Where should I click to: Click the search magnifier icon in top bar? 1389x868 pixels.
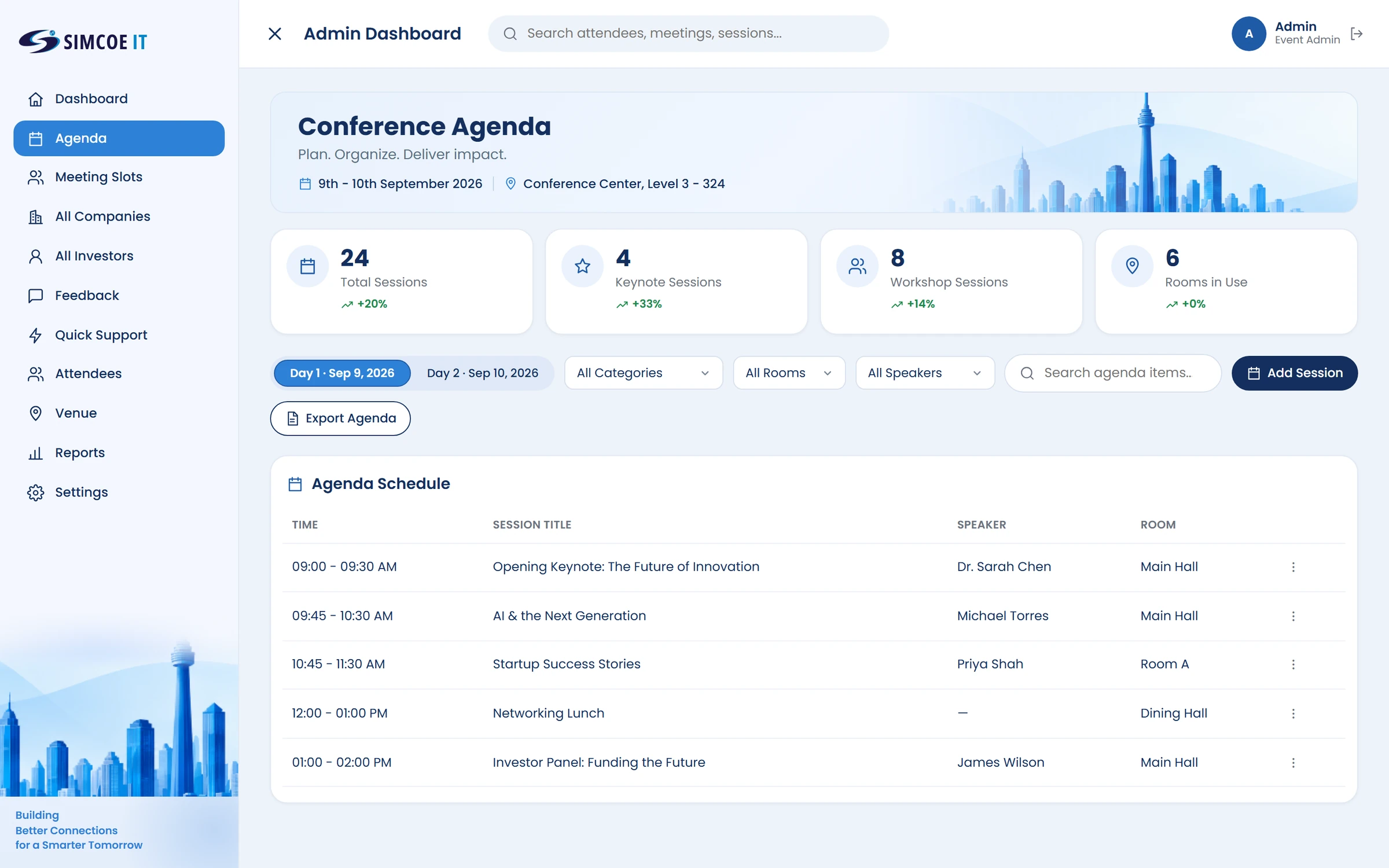(x=510, y=34)
